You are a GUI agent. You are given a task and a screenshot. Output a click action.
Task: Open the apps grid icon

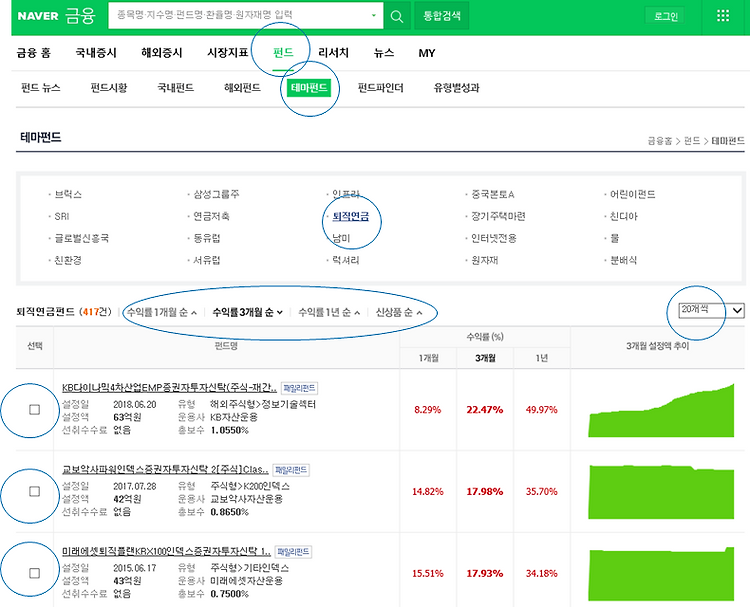[723, 16]
